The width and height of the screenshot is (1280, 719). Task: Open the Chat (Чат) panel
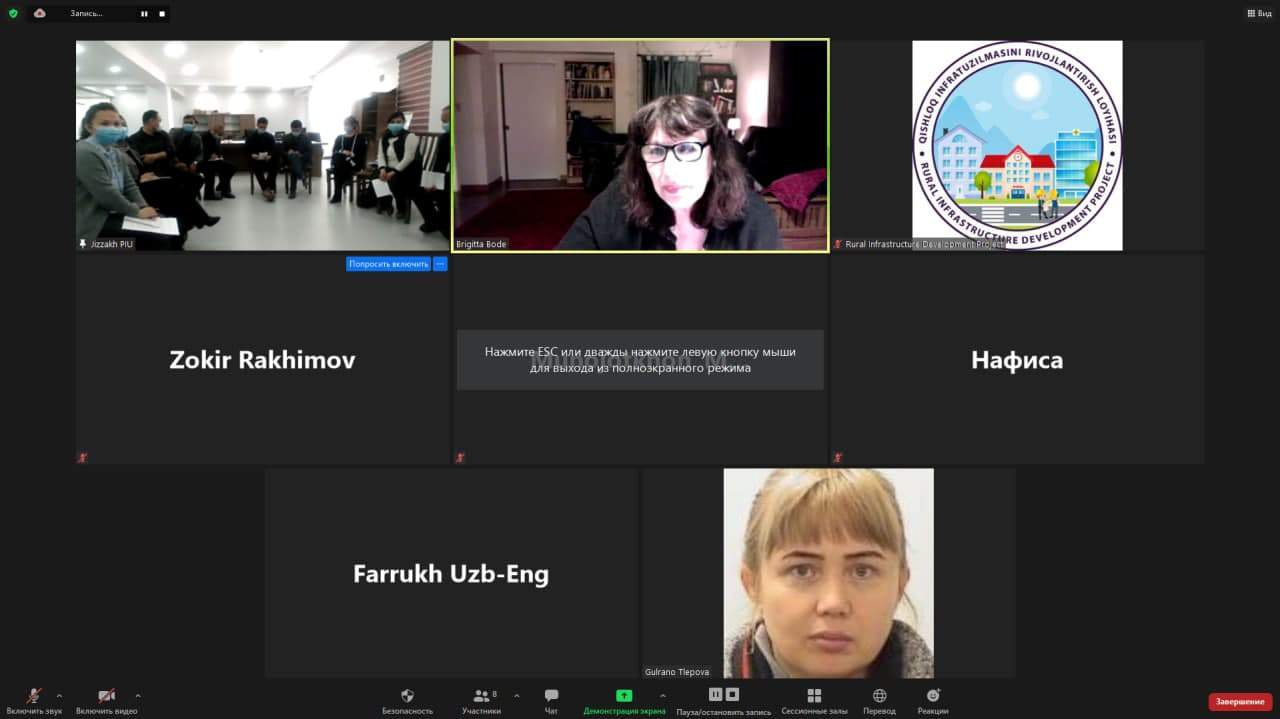[x=551, y=696]
